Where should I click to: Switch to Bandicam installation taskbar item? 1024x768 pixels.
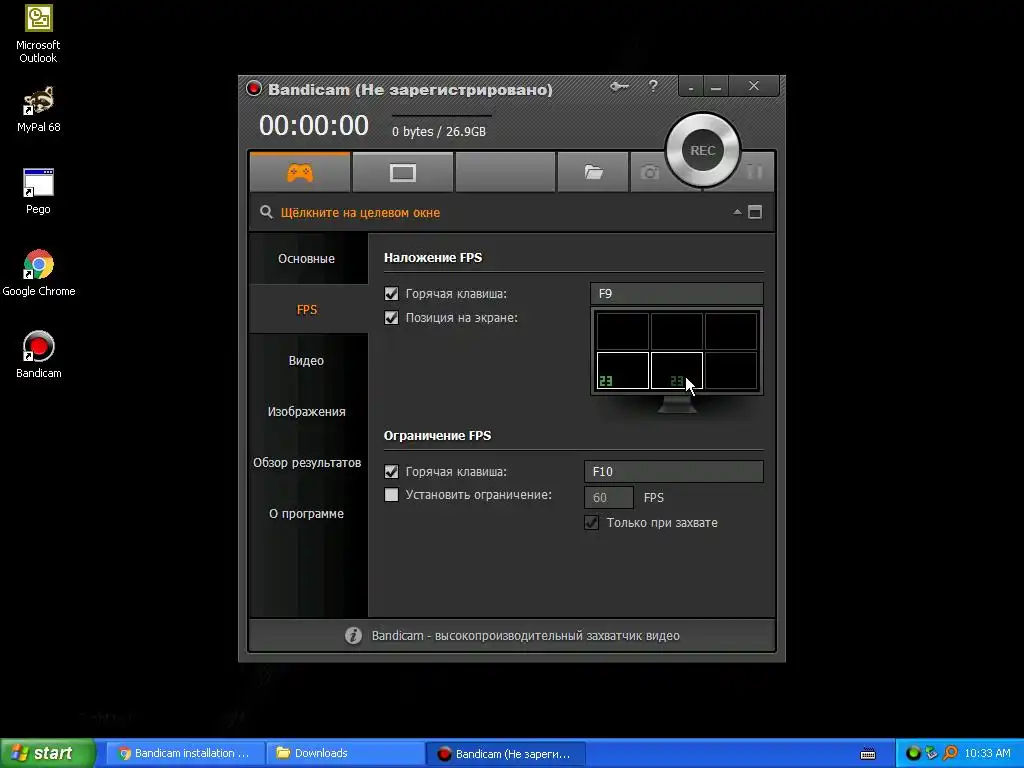pos(184,753)
